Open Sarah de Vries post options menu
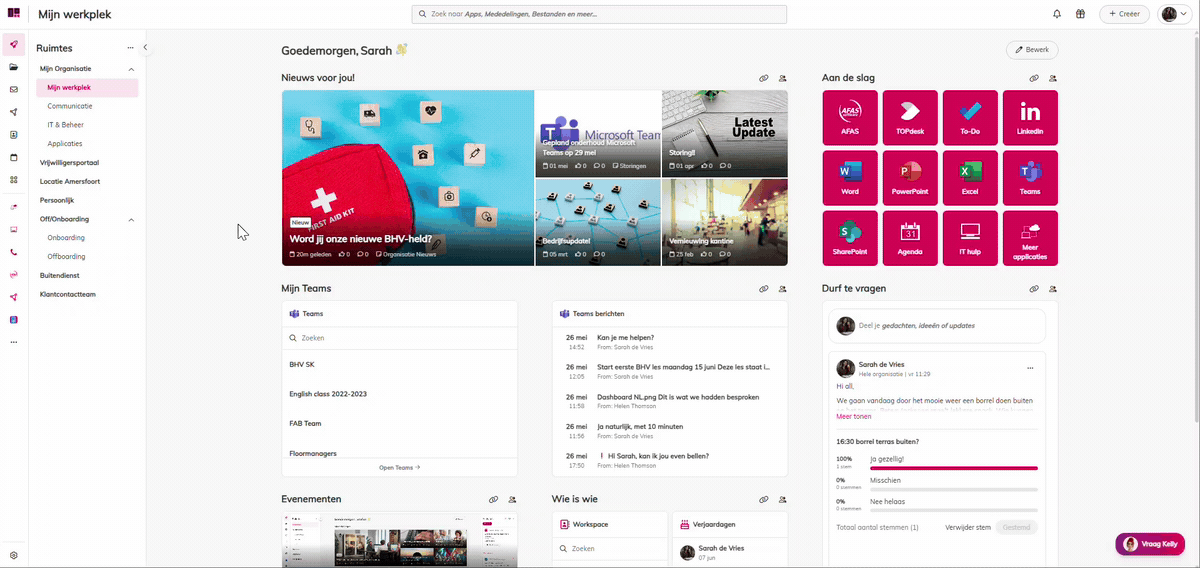 (x=1030, y=368)
